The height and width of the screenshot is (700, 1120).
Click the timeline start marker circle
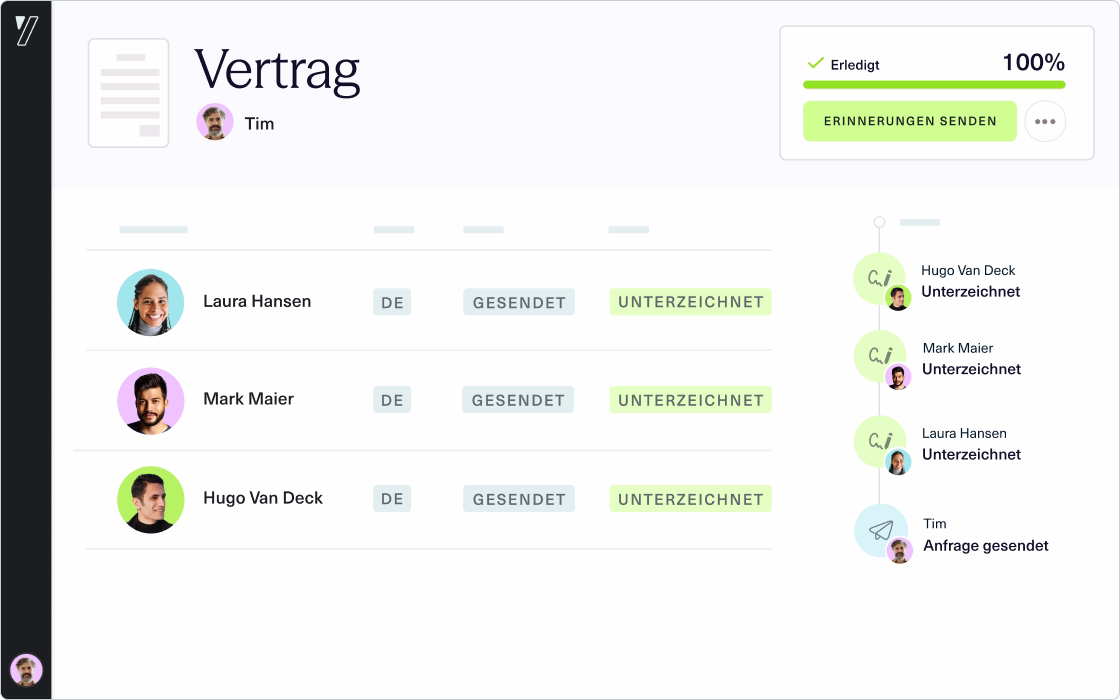[x=879, y=222]
